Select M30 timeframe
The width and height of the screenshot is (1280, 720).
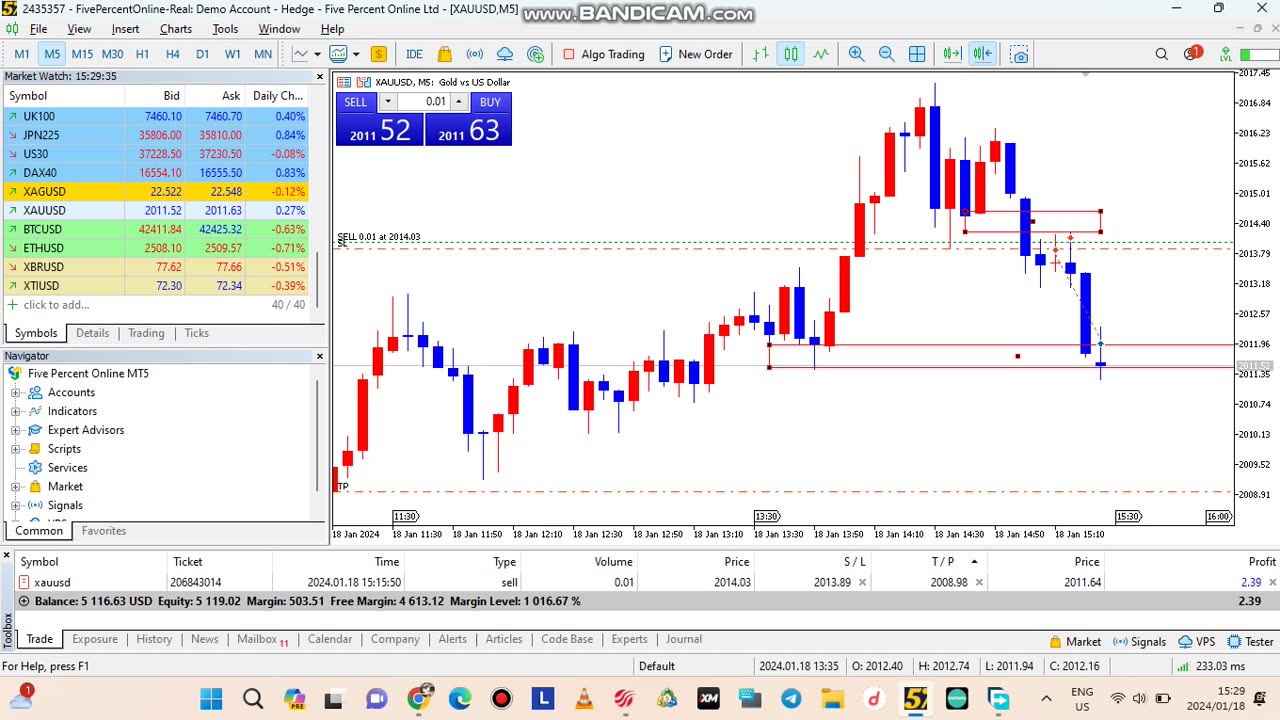pyautogui.click(x=112, y=54)
